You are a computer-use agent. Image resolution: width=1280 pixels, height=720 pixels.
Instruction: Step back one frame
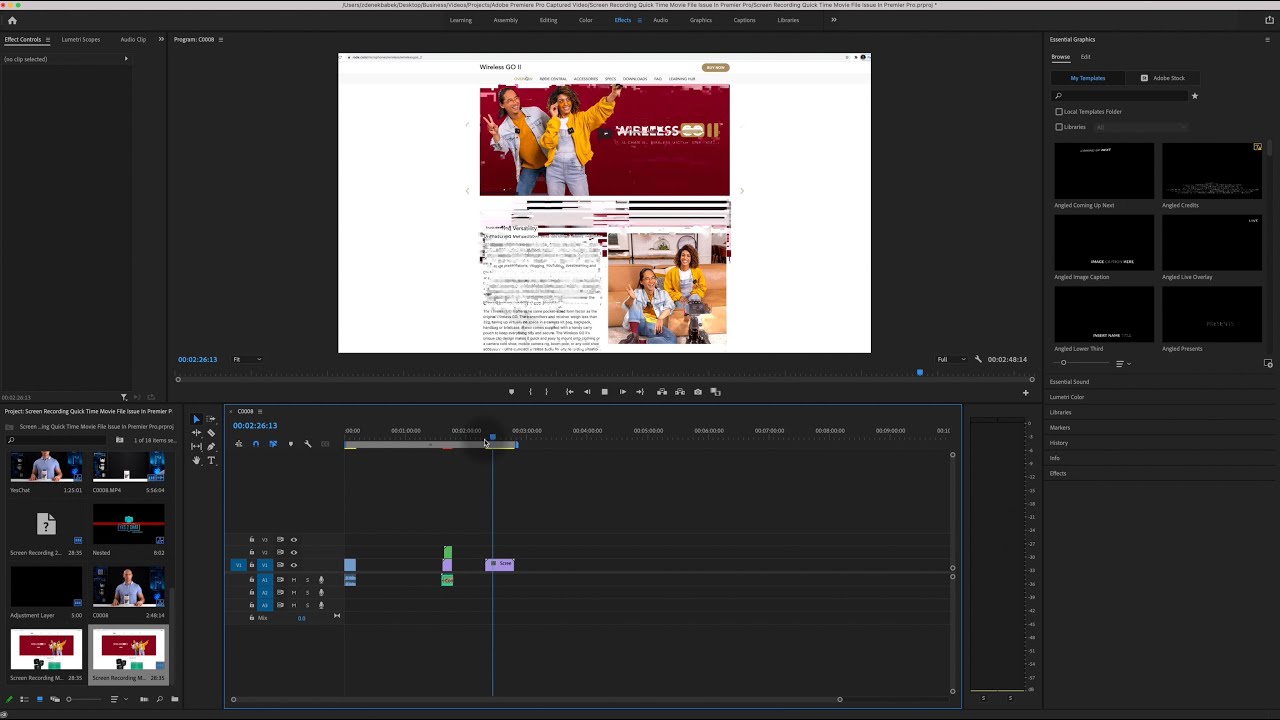point(587,392)
